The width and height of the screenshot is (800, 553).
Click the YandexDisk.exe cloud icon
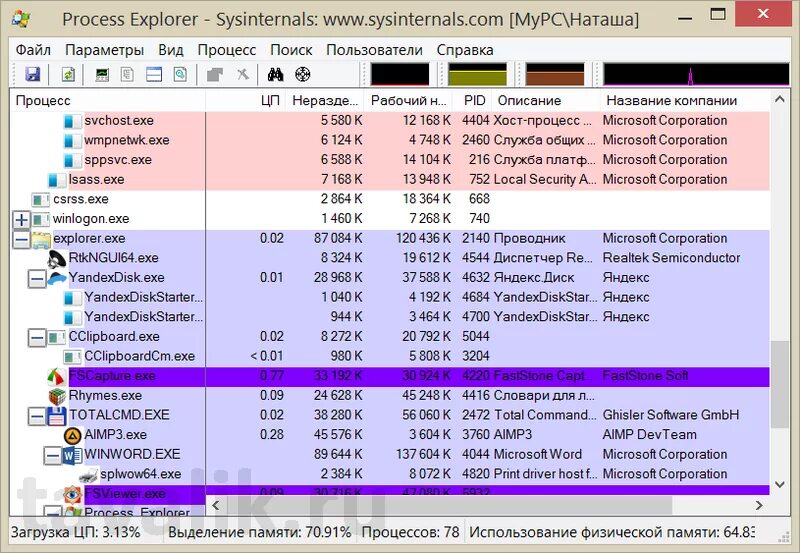coord(56,278)
